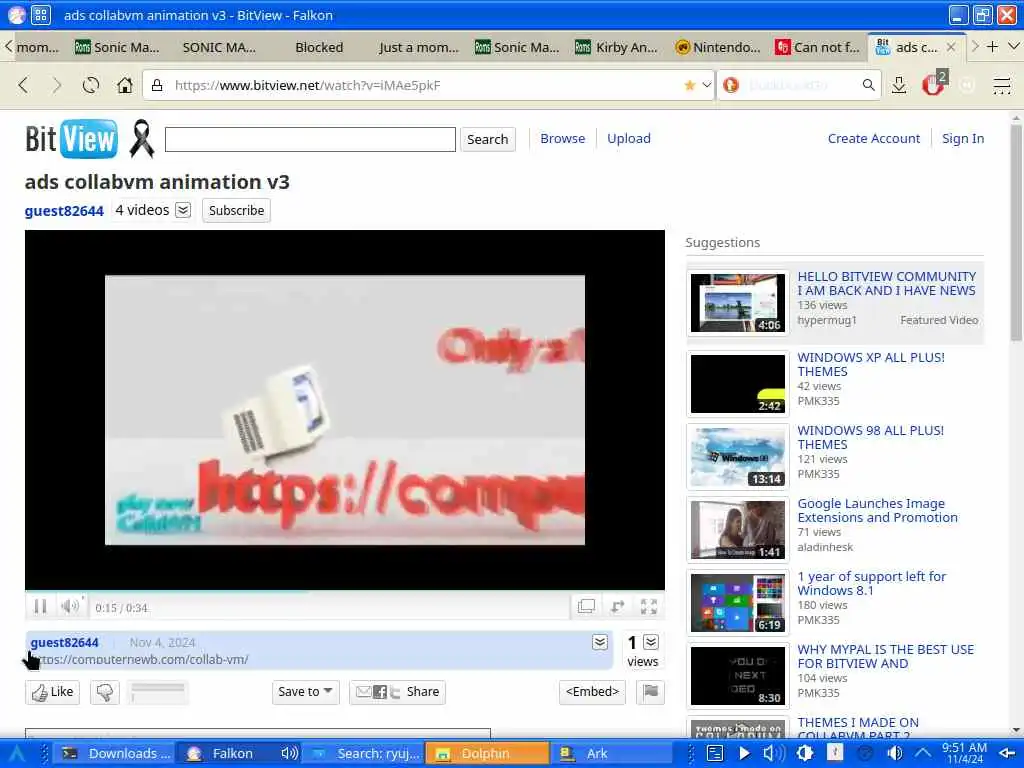Show the tab list dropdown
Viewport: 1024px width, 768px height.
click(1014, 46)
